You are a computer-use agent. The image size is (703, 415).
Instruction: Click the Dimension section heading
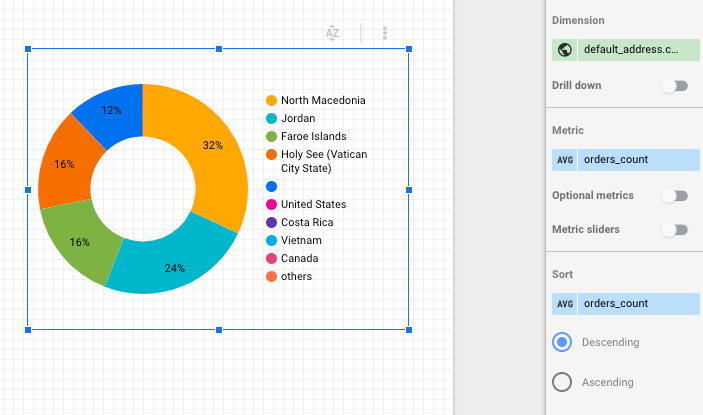coord(578,21)
